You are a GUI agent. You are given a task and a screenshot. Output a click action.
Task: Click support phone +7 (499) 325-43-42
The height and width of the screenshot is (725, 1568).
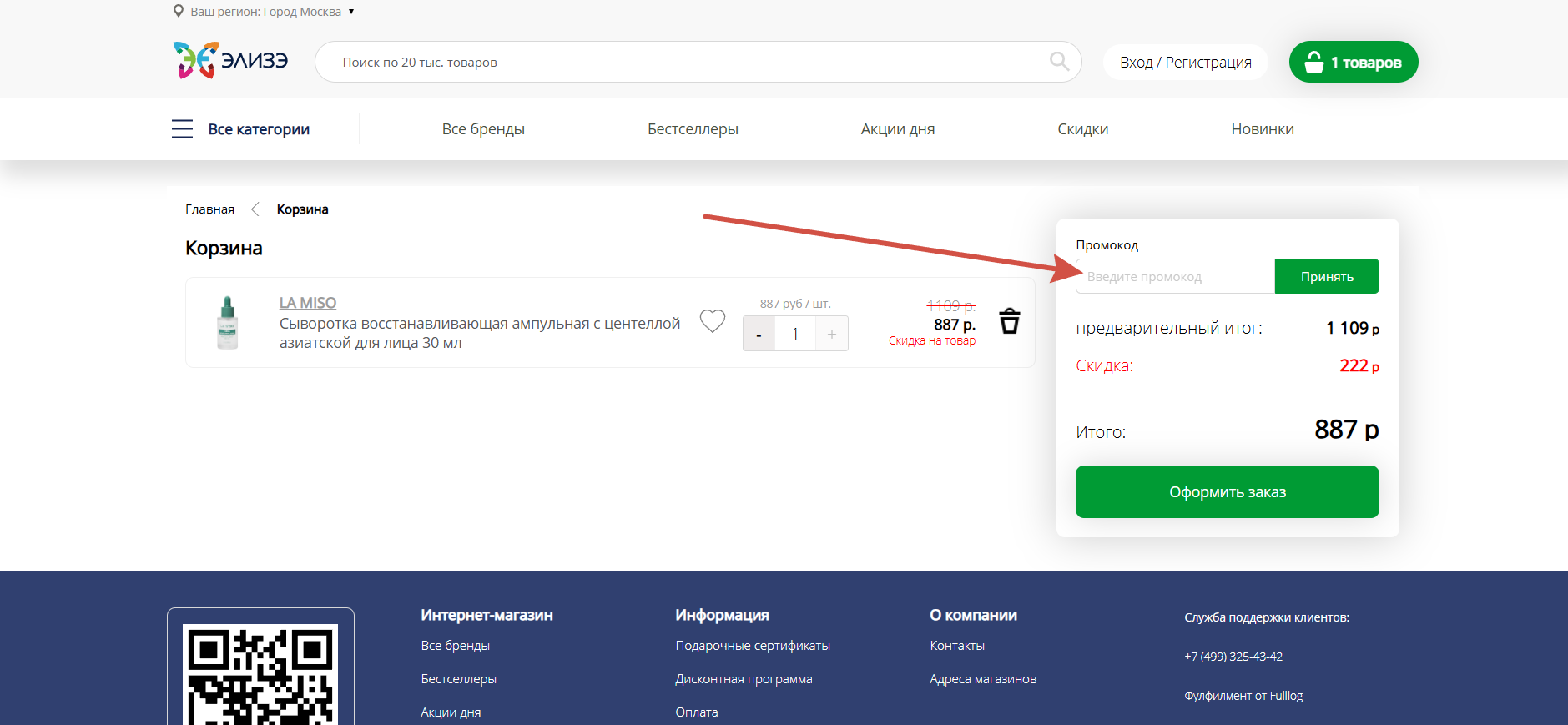1233,657
